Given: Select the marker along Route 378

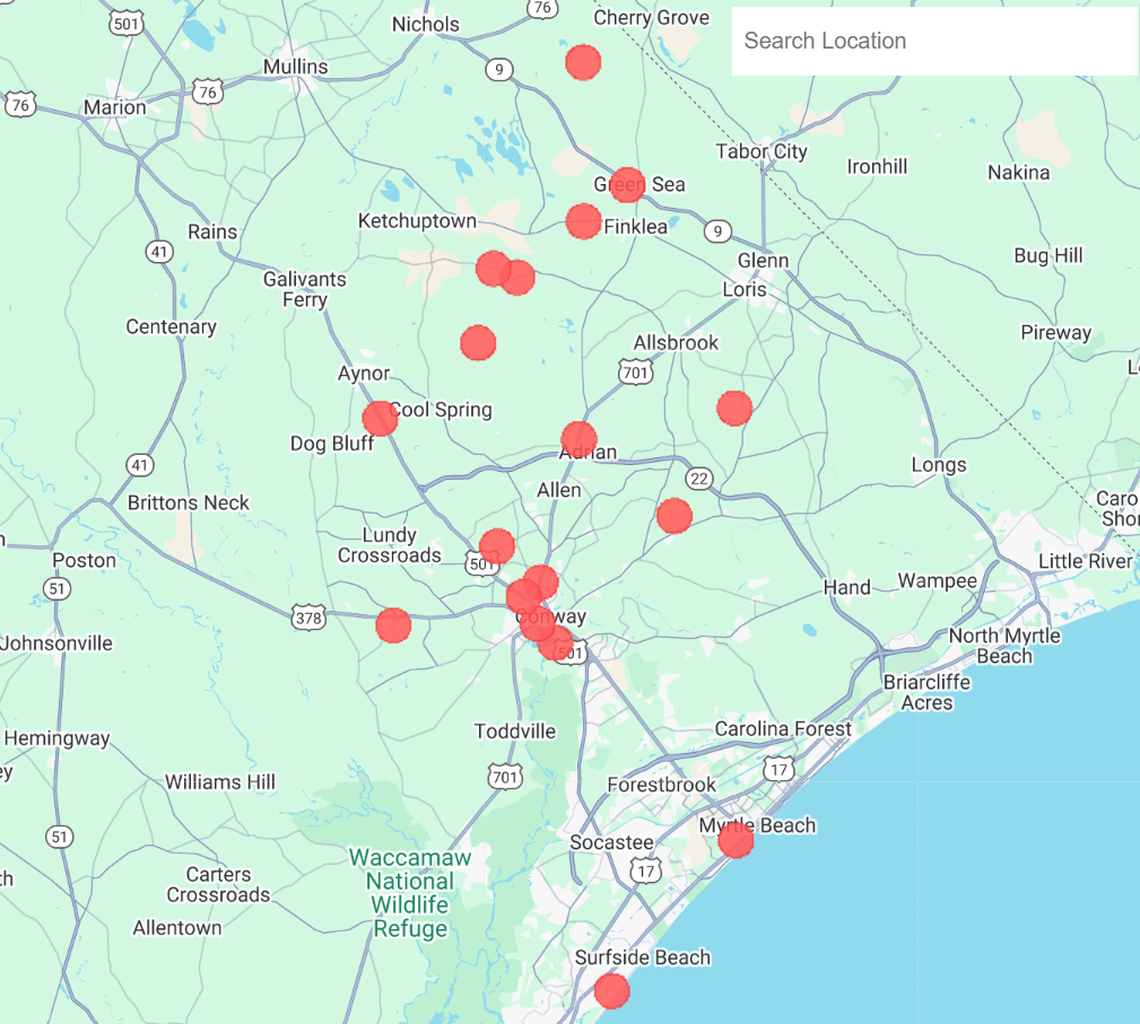Looking at the screenshot, I should 394,625.
